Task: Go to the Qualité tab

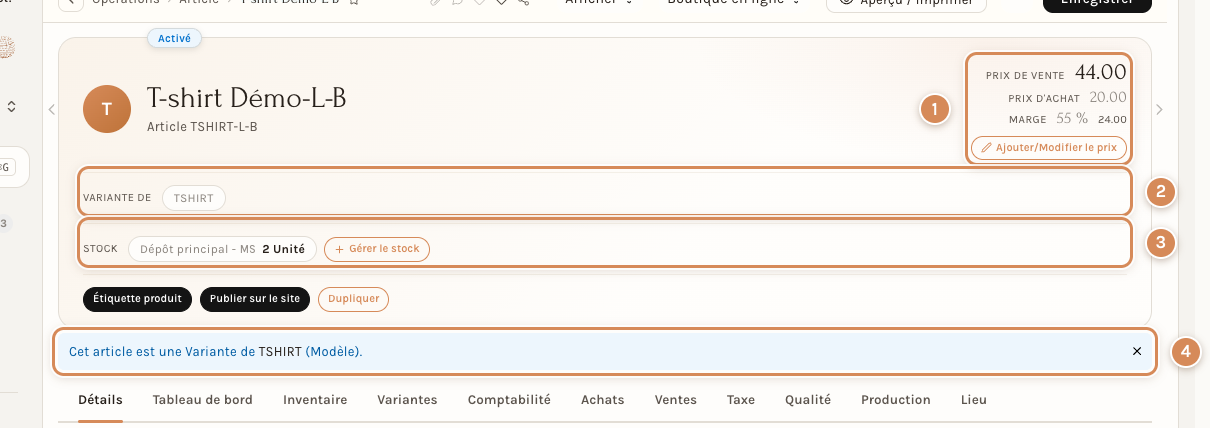Action: [808, 400]
